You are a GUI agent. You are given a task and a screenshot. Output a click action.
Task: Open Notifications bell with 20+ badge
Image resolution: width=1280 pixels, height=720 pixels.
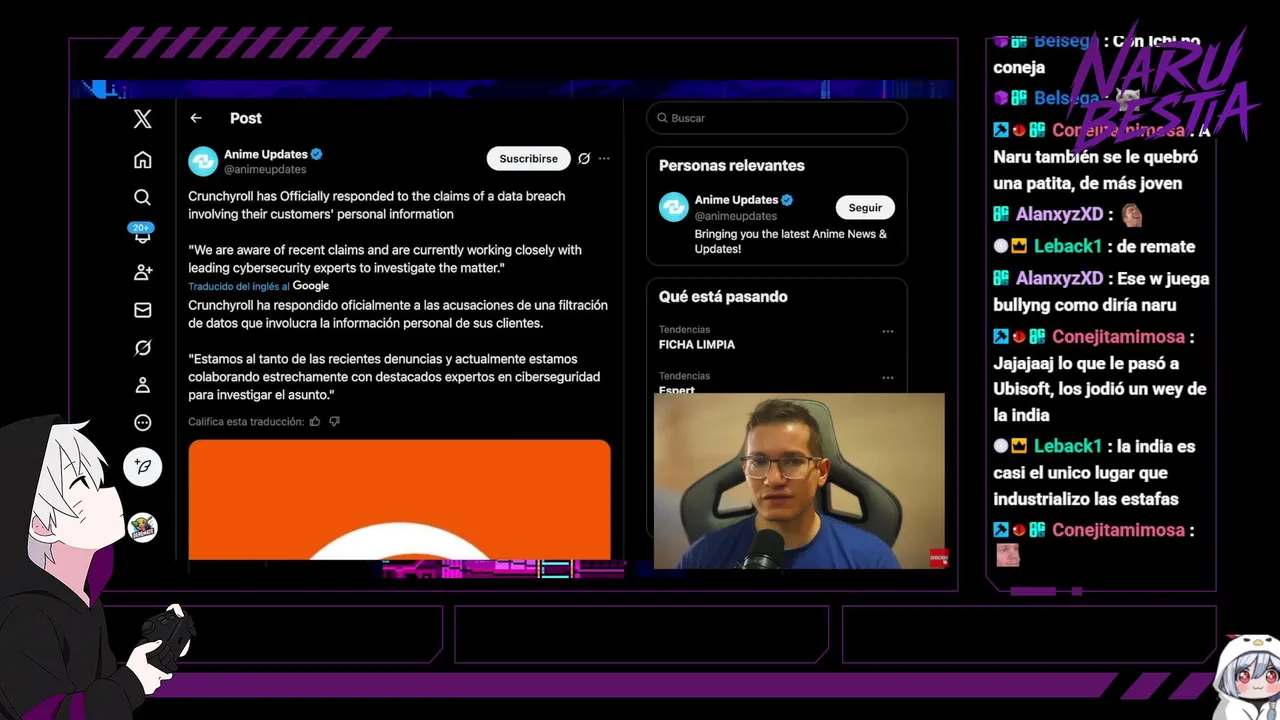point(142,234)
